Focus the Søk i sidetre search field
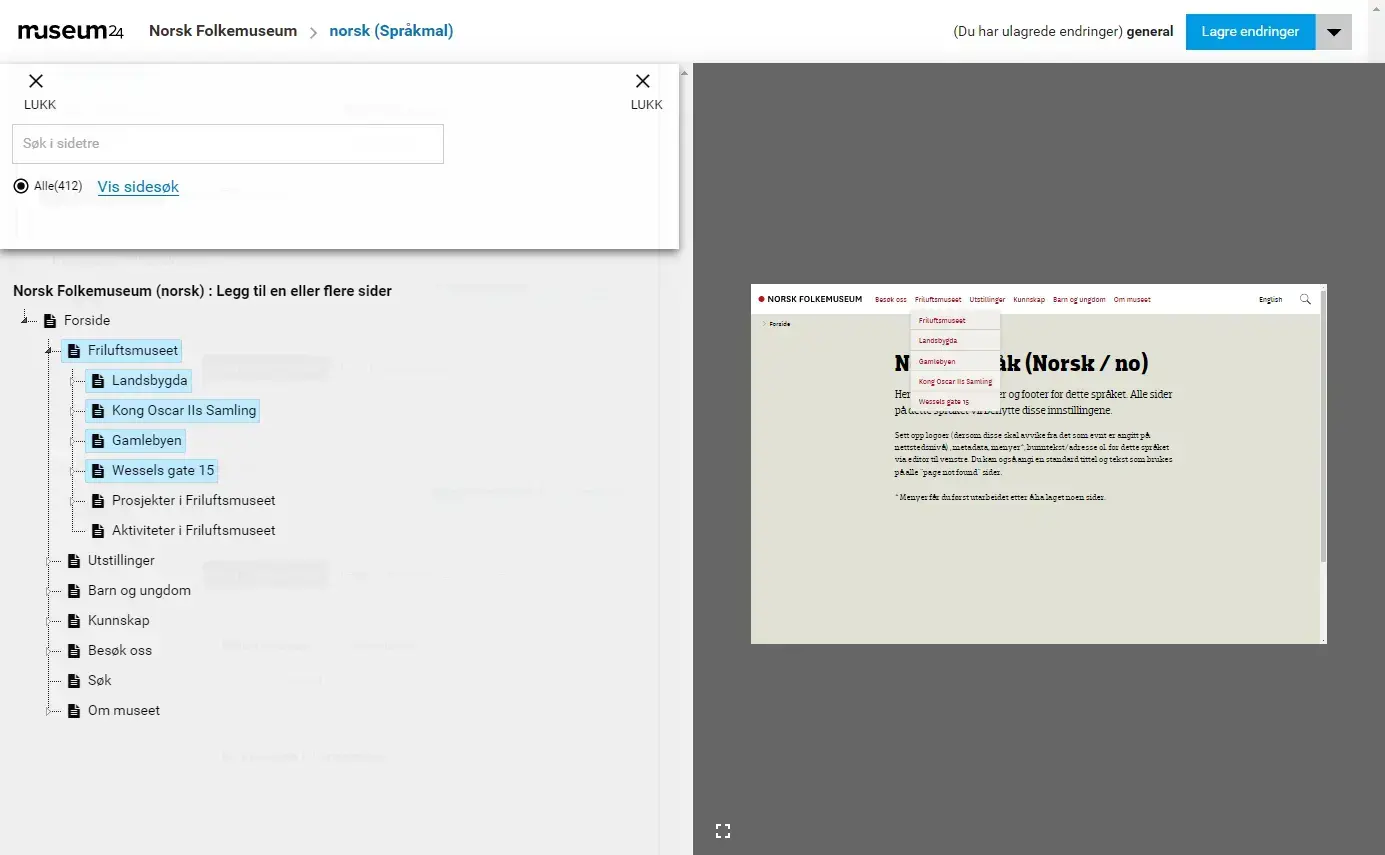The image size is (1385, 855). 228,144
